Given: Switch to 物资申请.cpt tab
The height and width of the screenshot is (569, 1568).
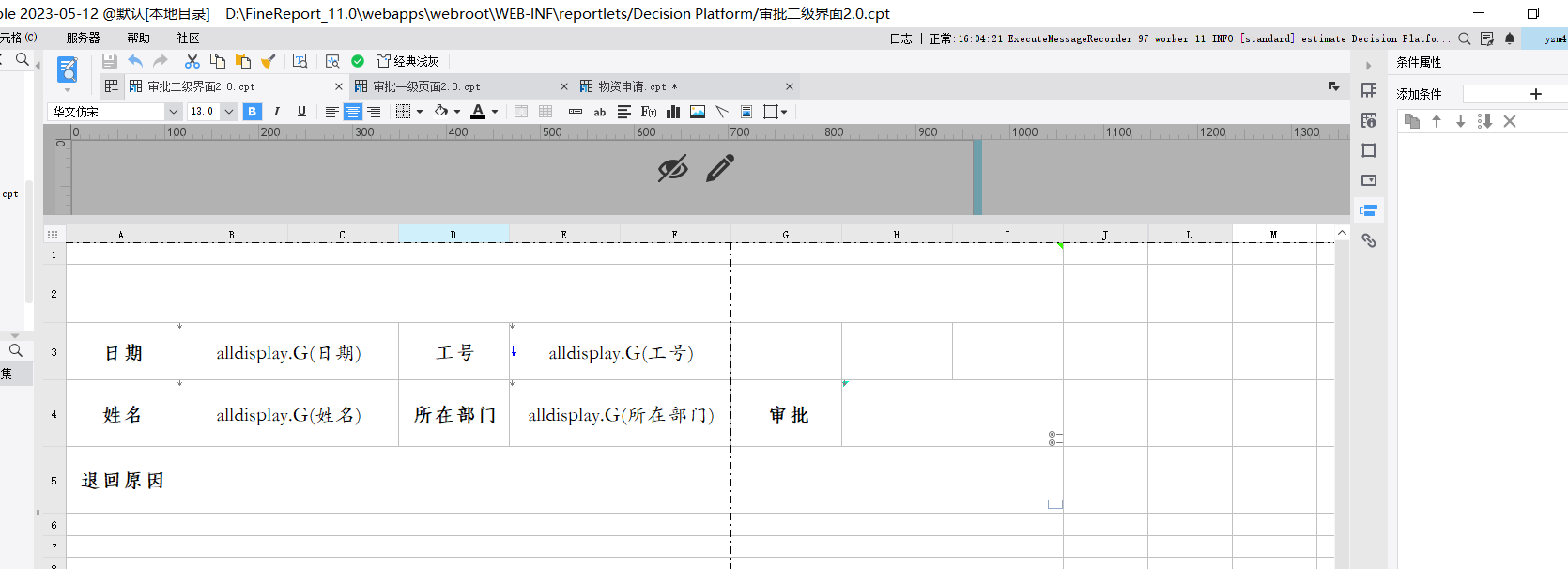Looking at the screenshot, I should (x=632, y=86).
